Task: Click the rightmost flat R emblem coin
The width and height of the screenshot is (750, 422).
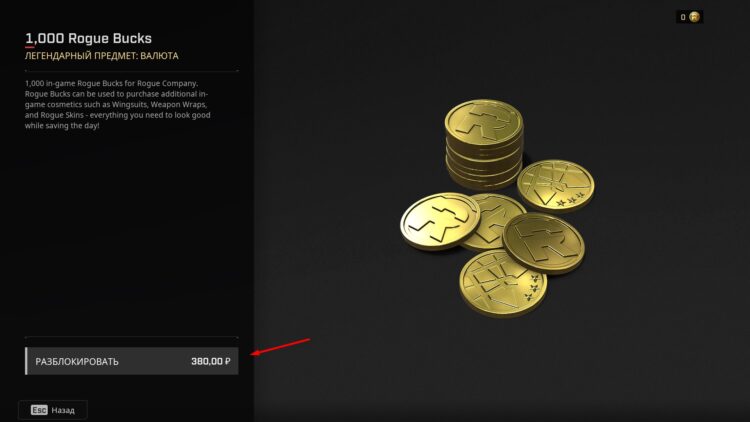Action: coord(544,244)
